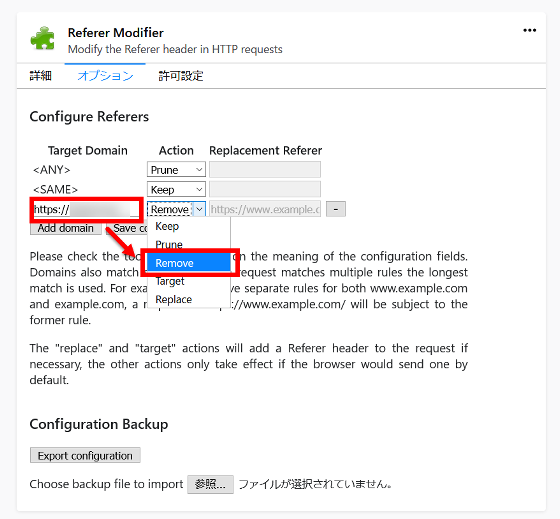Choose Remove in the open dropdown list
This screenshot has height=519, width=560.
189,263
